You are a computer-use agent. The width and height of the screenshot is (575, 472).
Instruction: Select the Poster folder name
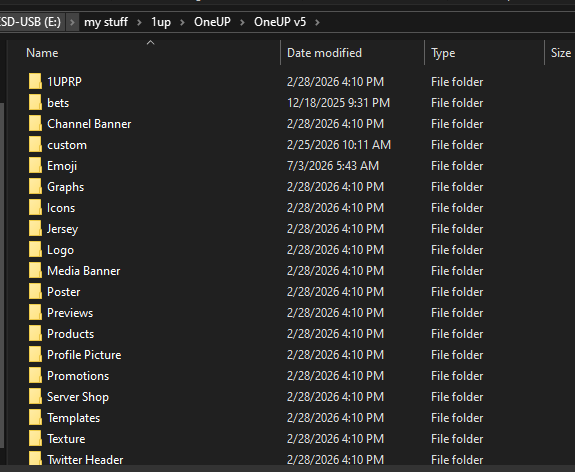click(63, 292)
